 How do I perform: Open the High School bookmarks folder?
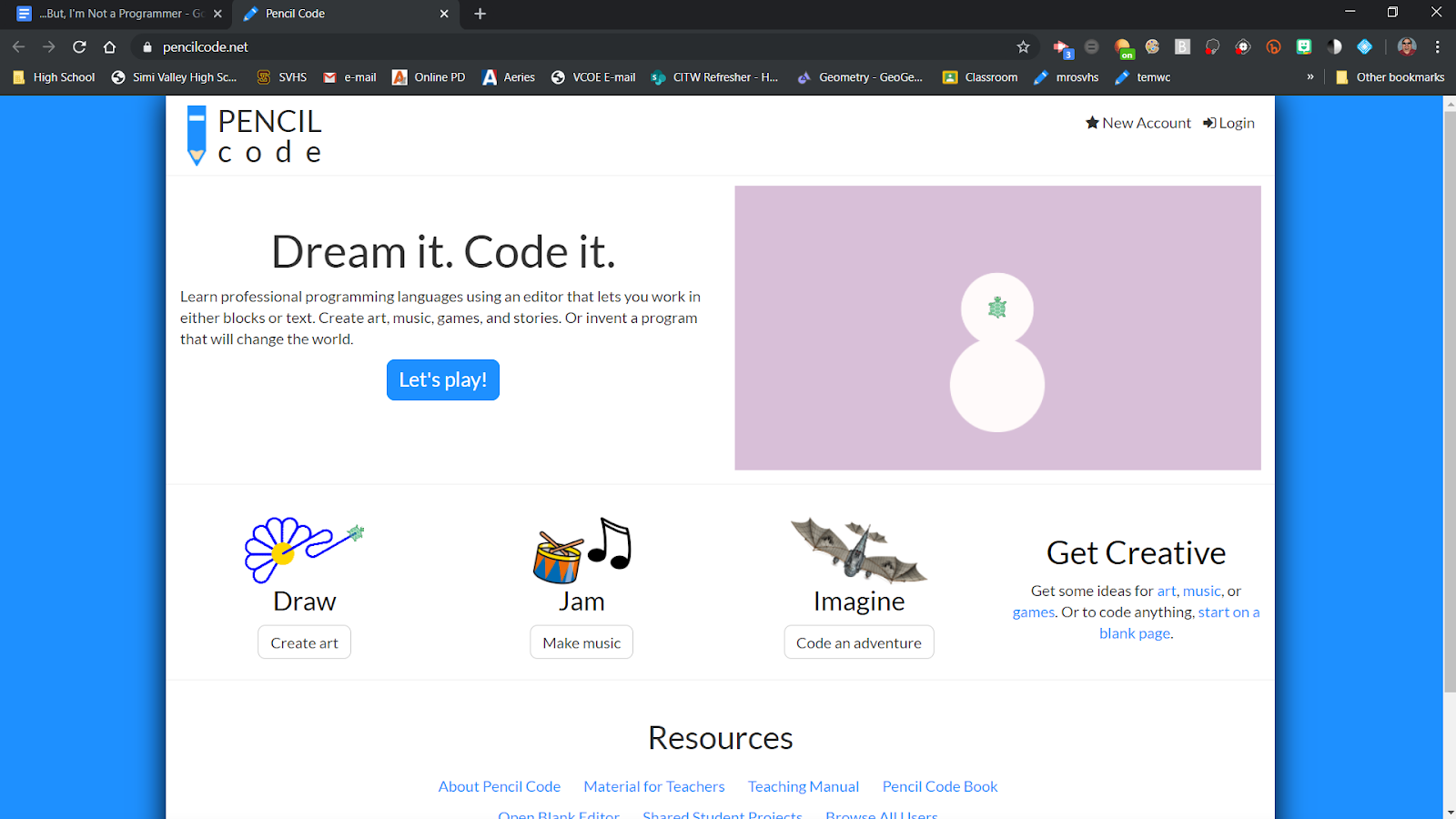pyautogui.click(x=55, y=77)
